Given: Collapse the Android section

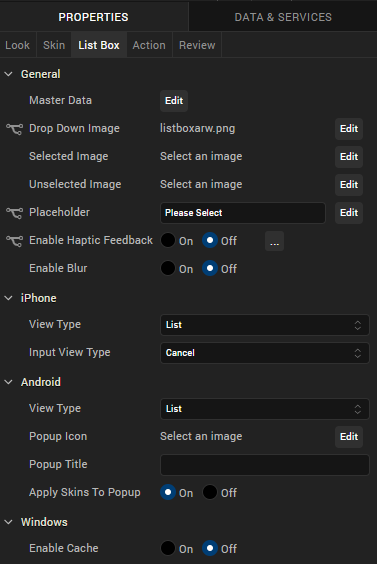Looking at the screenshot, I should point(8,382).
